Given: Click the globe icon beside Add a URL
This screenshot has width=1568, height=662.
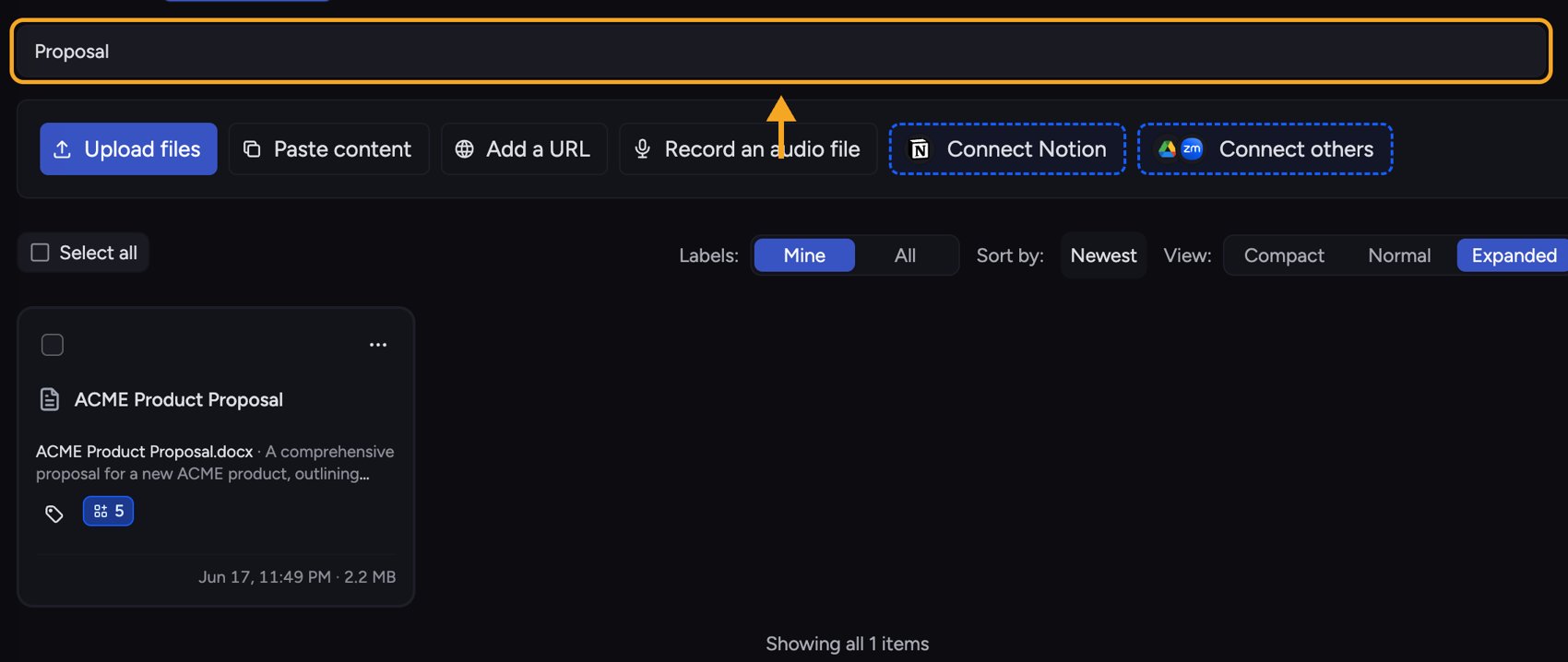Looking at the screenshot, I should [x=465, y=149].
